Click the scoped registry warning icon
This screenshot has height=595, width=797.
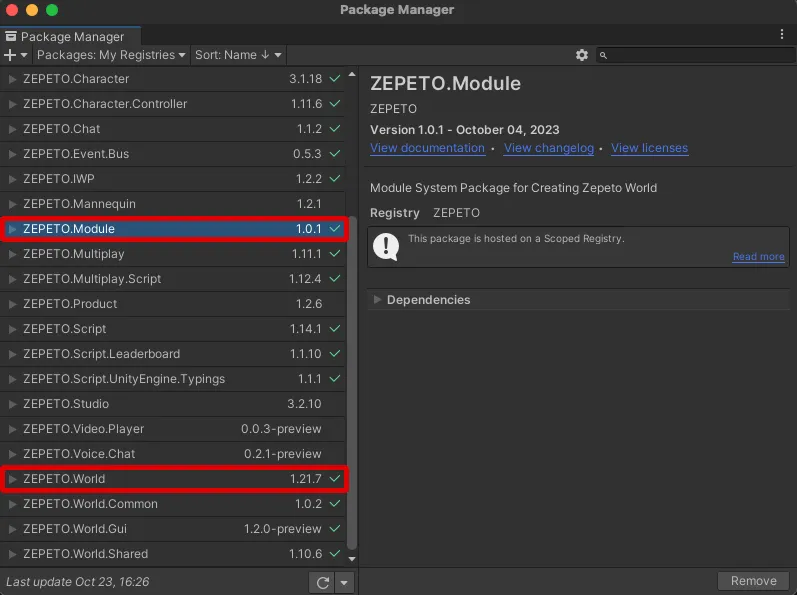click(386, 246)
